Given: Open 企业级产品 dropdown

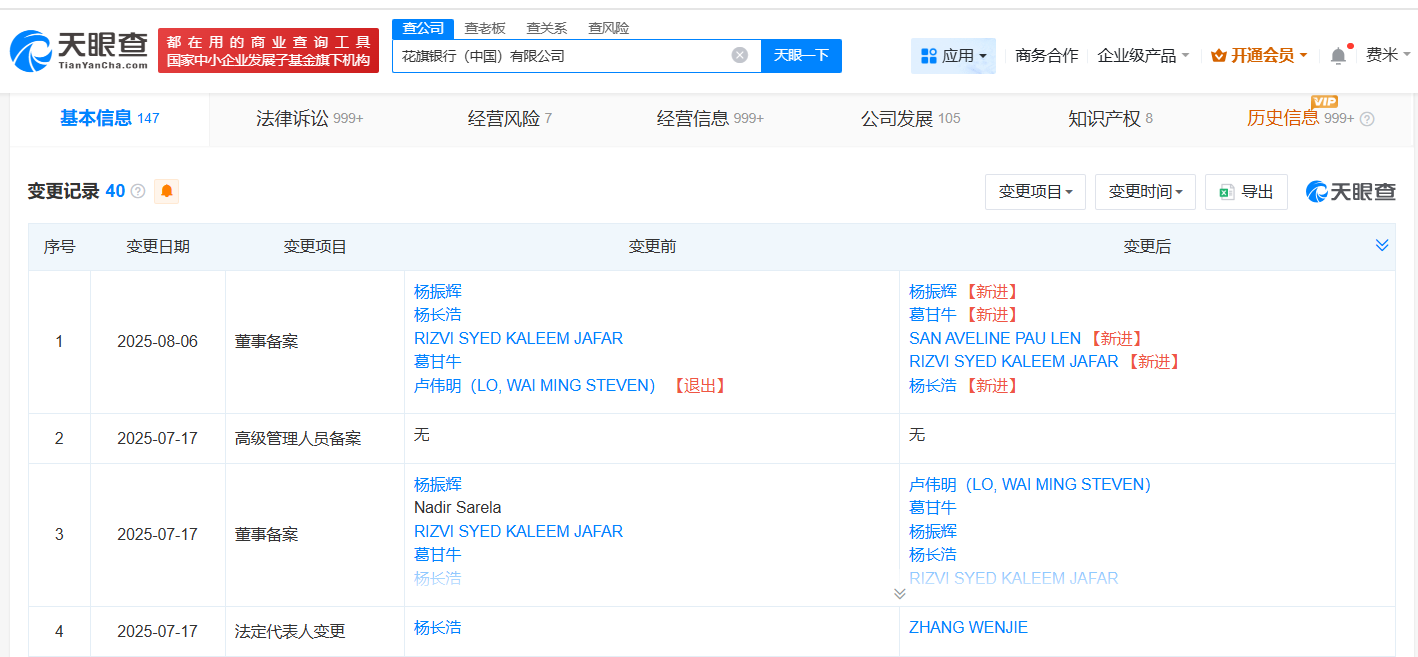Looking at the screenshot, I should click(1143, 56).
